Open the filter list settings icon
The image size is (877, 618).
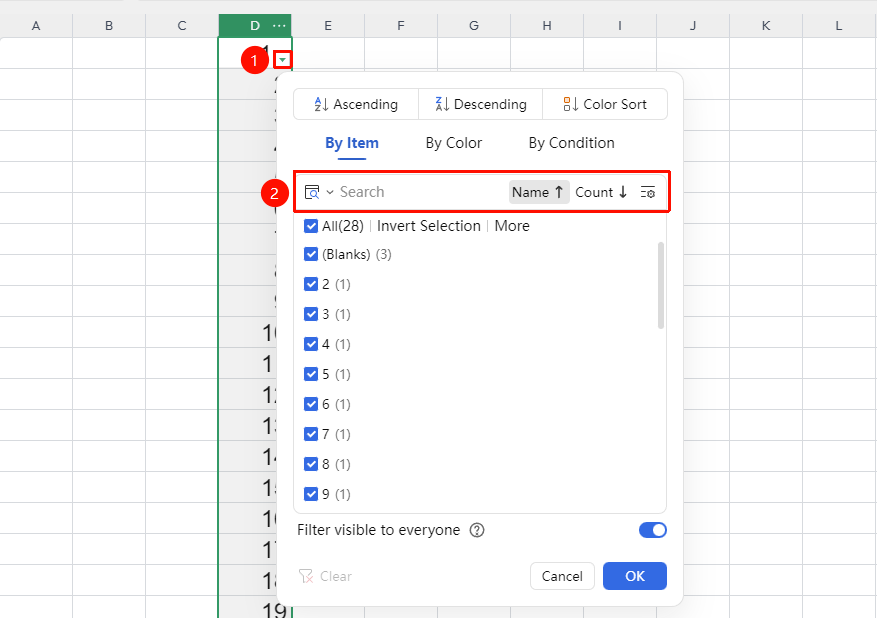click(x=648, y=192)
